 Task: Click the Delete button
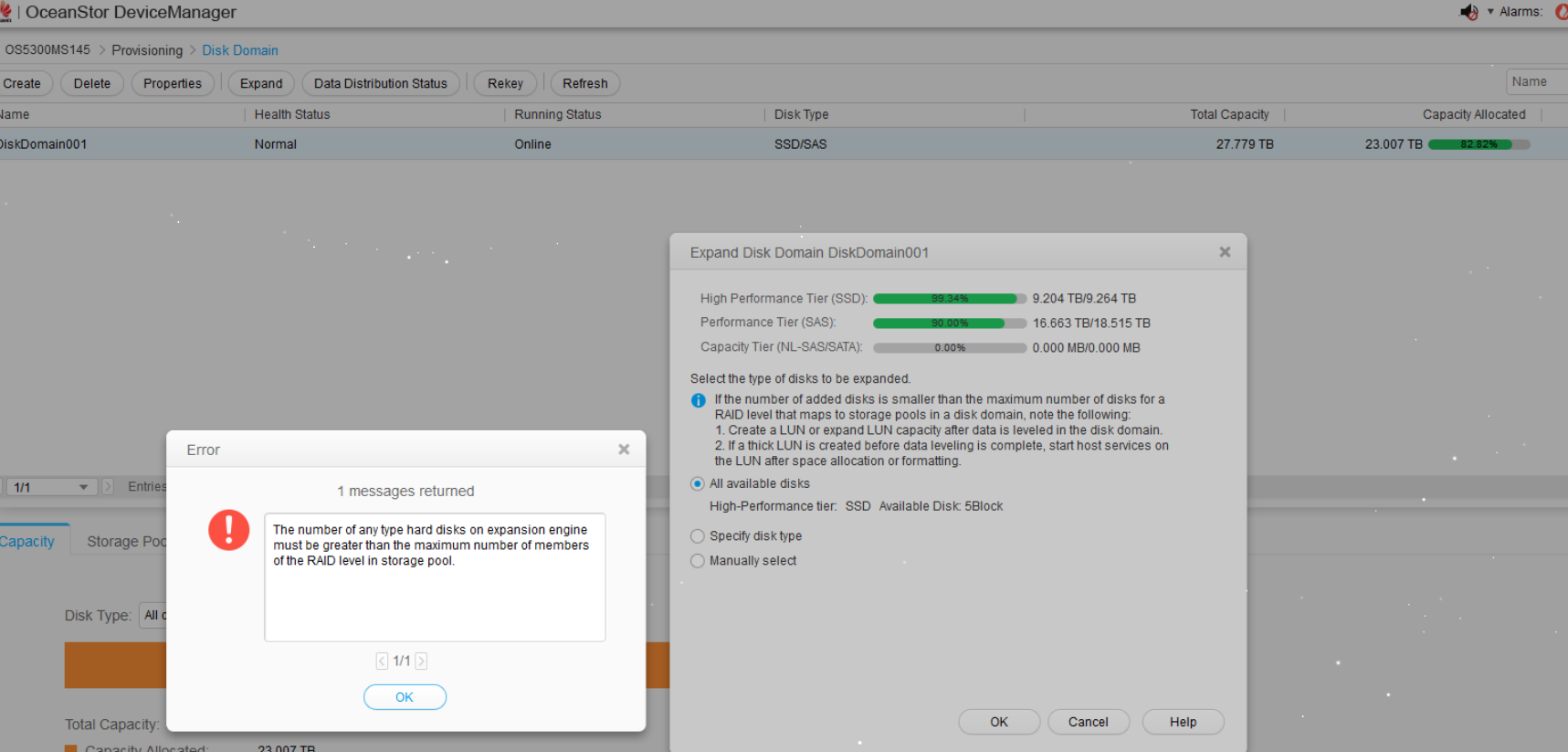coord(92,83)
